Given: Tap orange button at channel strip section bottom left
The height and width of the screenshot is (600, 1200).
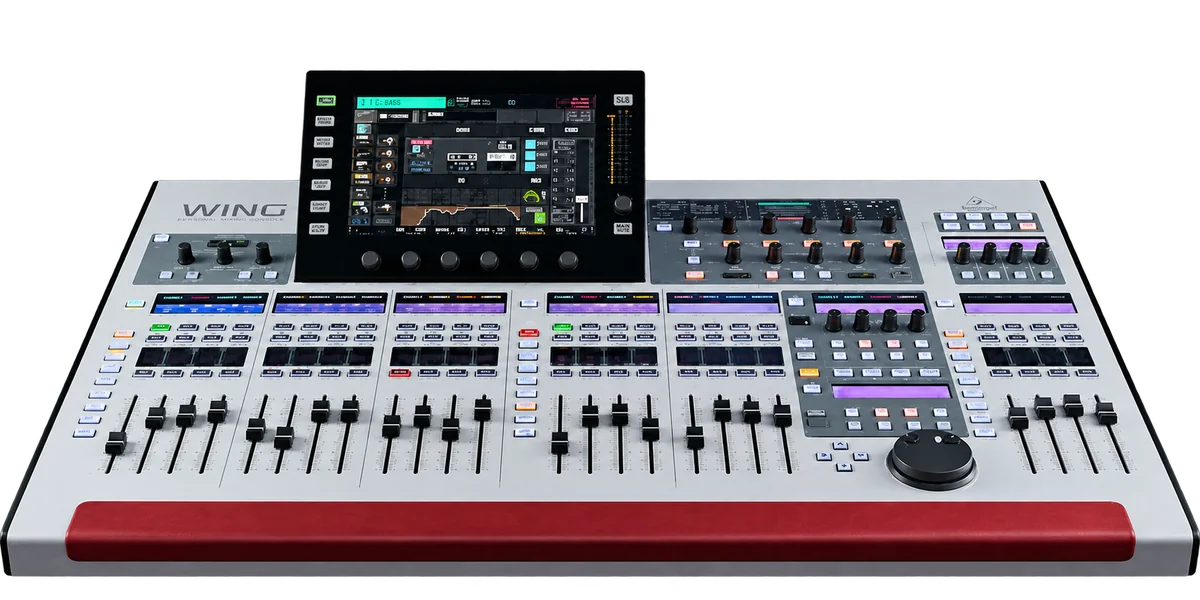Looking at the screenshot, I should click(x=694, y=275).
